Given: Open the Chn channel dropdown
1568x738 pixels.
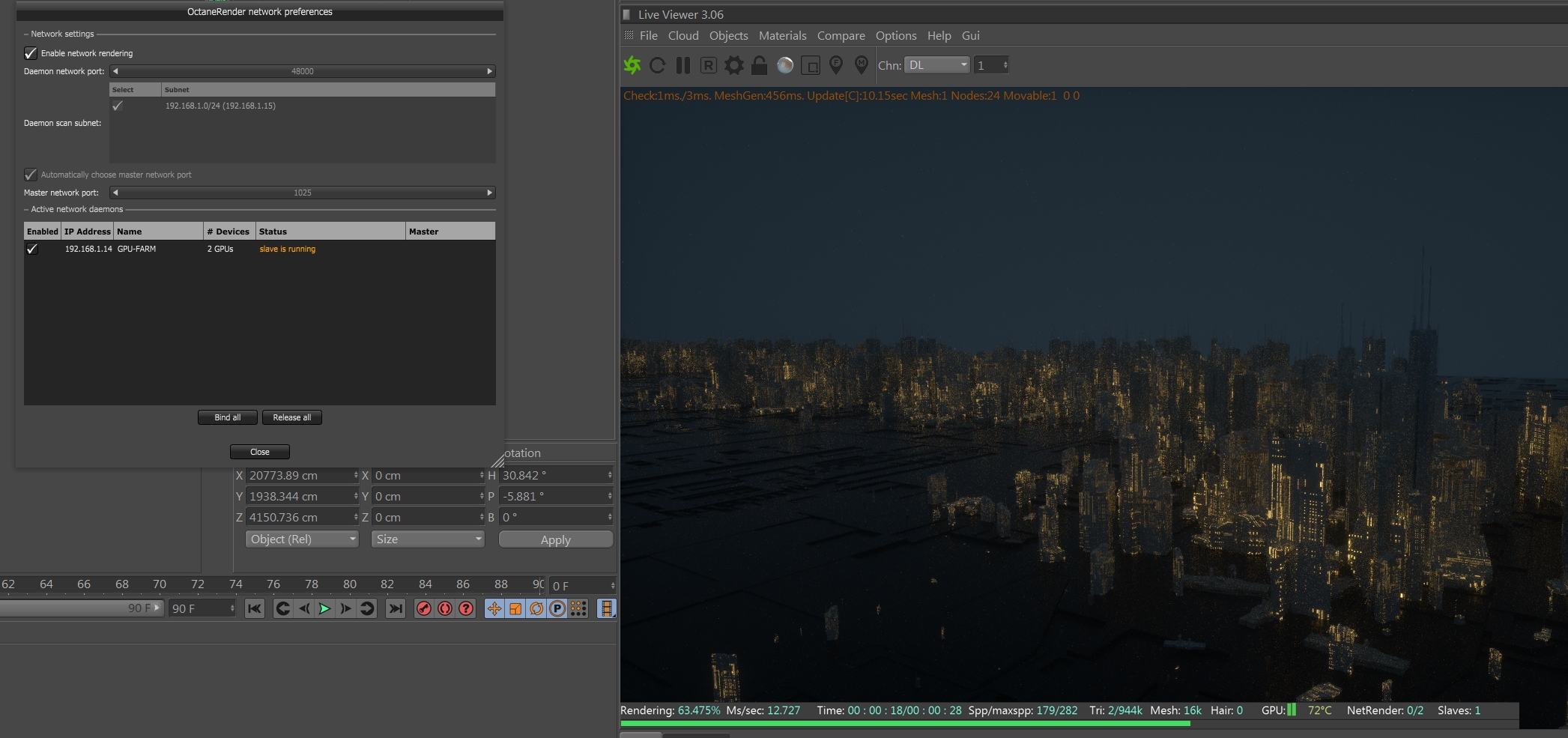Looking at the screenshot, I should (x=936, y=65).
